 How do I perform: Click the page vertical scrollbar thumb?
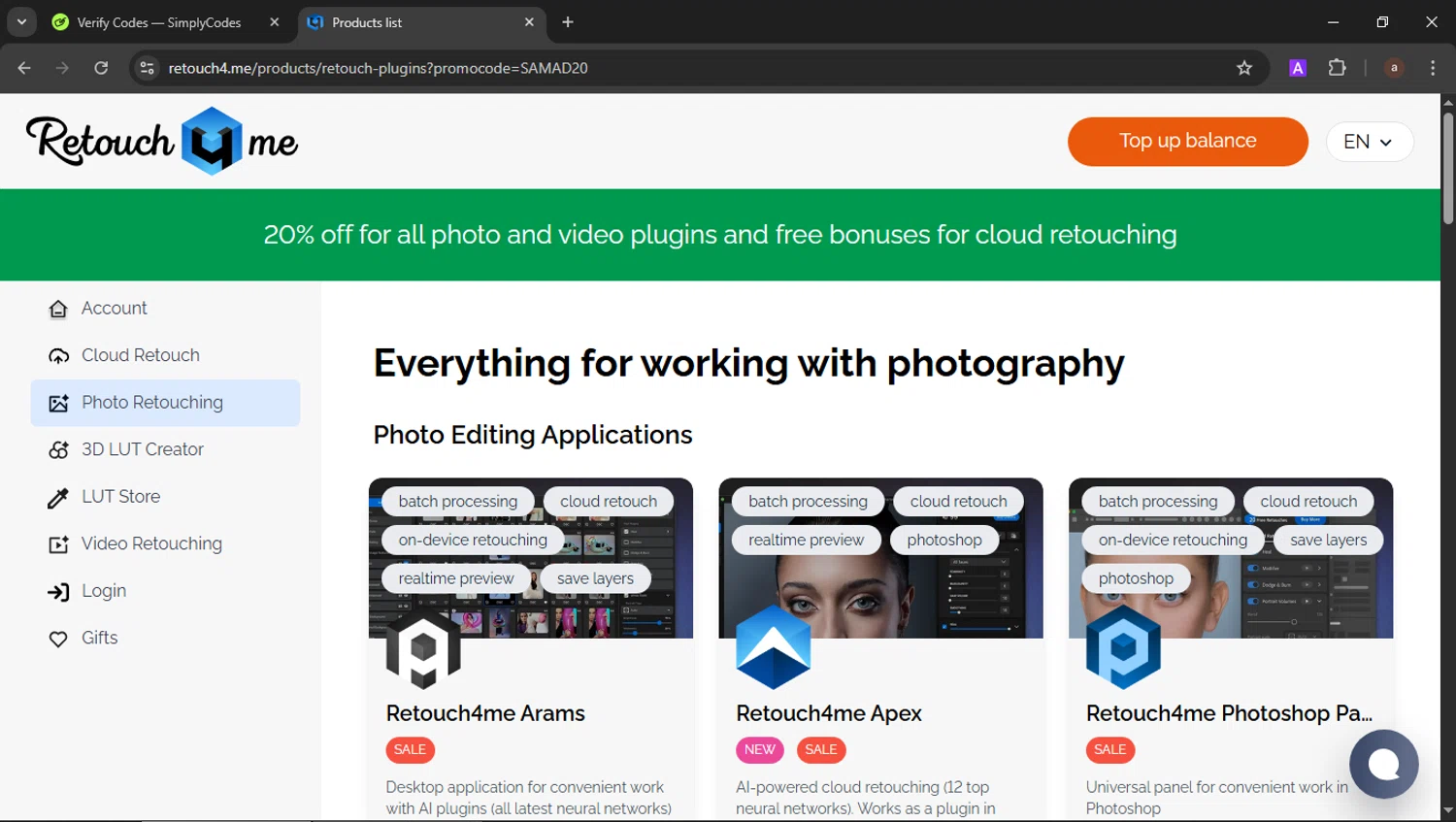[x=1448, y=168]
